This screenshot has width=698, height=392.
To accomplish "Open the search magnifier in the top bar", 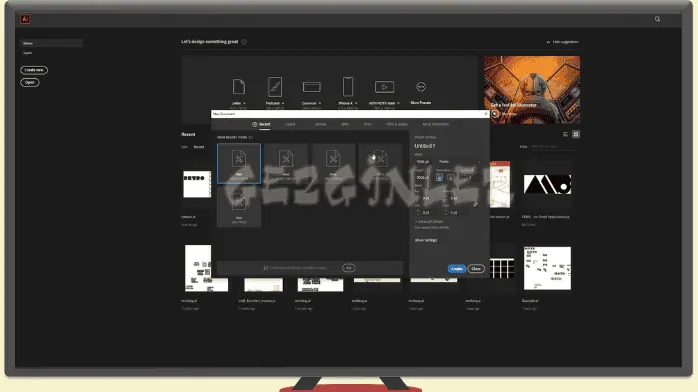I will coord(657,19).
